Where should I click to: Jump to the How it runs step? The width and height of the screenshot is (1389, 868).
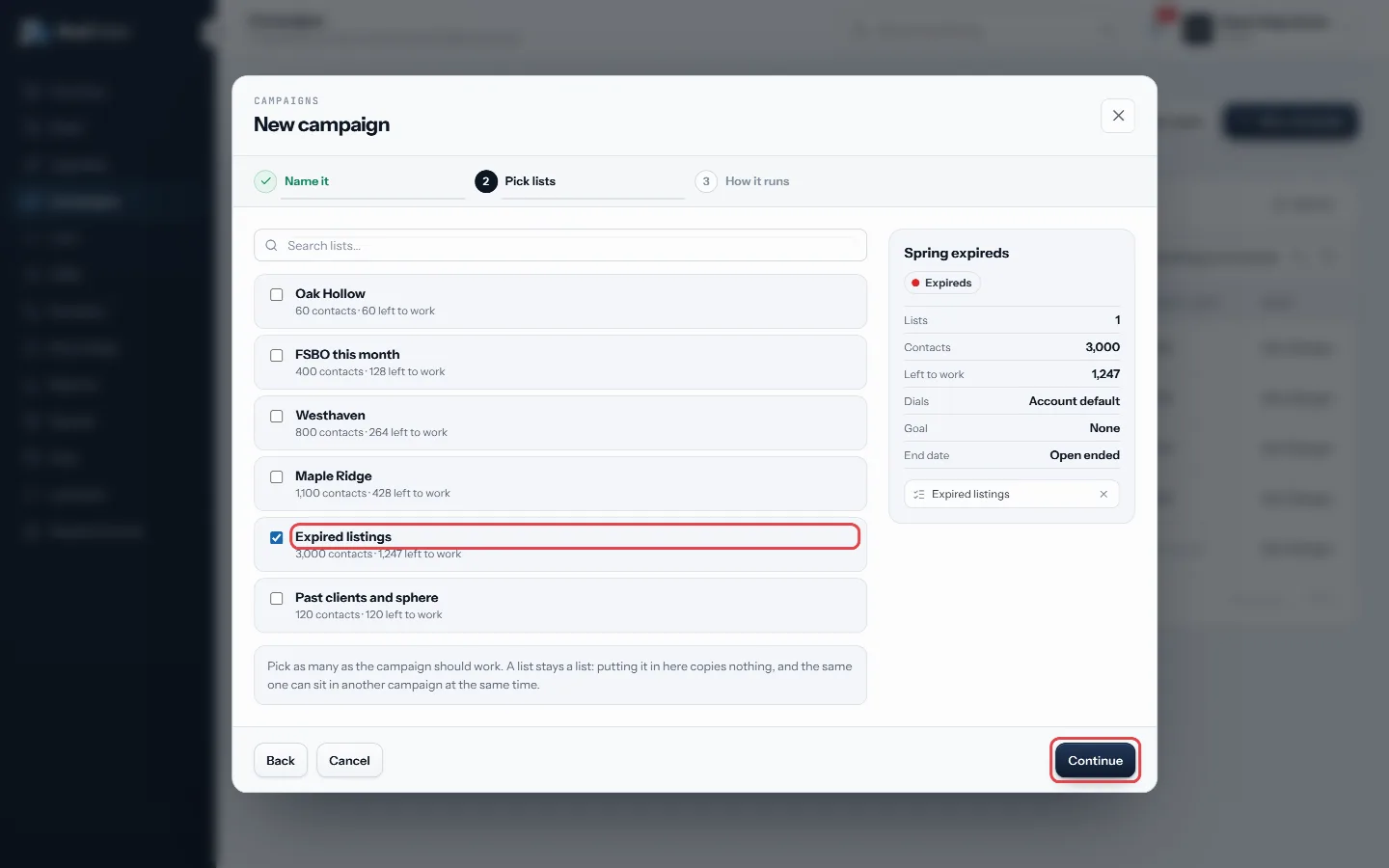pos(757,181)
